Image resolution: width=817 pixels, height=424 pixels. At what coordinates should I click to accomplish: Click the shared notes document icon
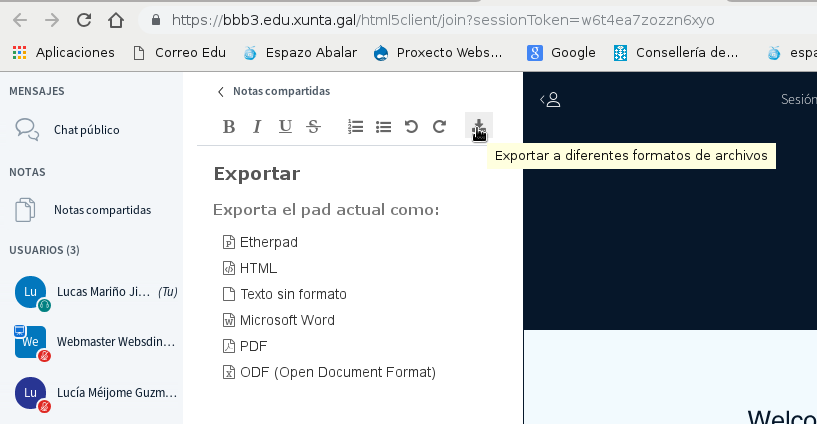(25, 210)
